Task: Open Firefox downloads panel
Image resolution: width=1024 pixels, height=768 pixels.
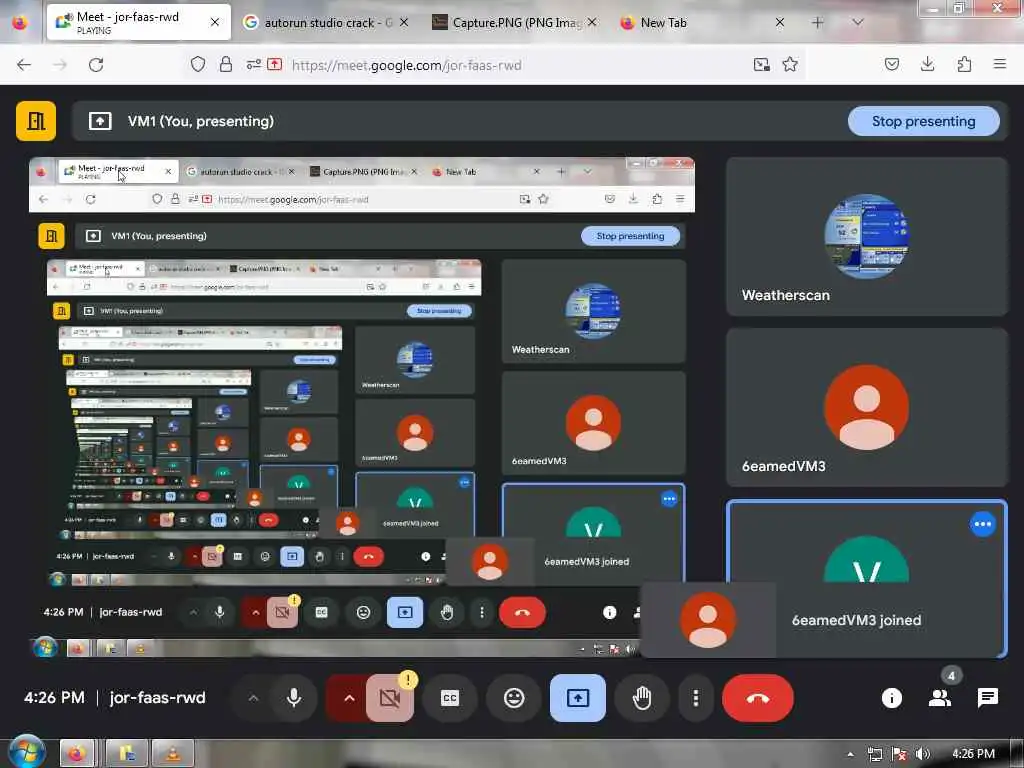Action: point(927,64)
